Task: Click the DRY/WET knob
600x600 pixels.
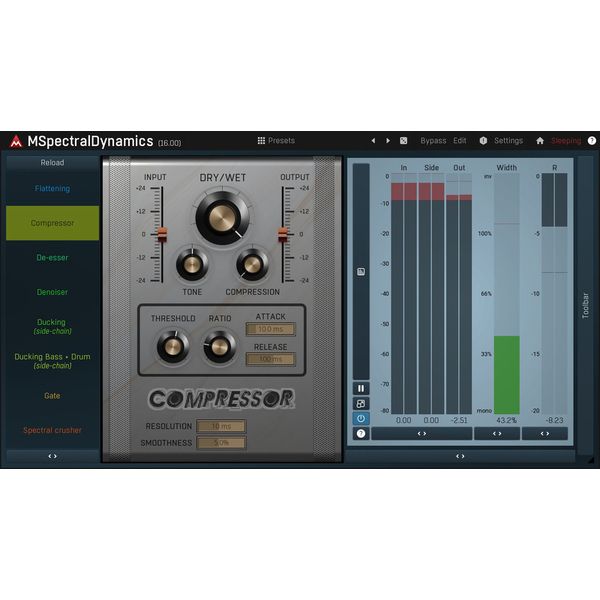Action: pyautogui.click(x=222, y=218)
